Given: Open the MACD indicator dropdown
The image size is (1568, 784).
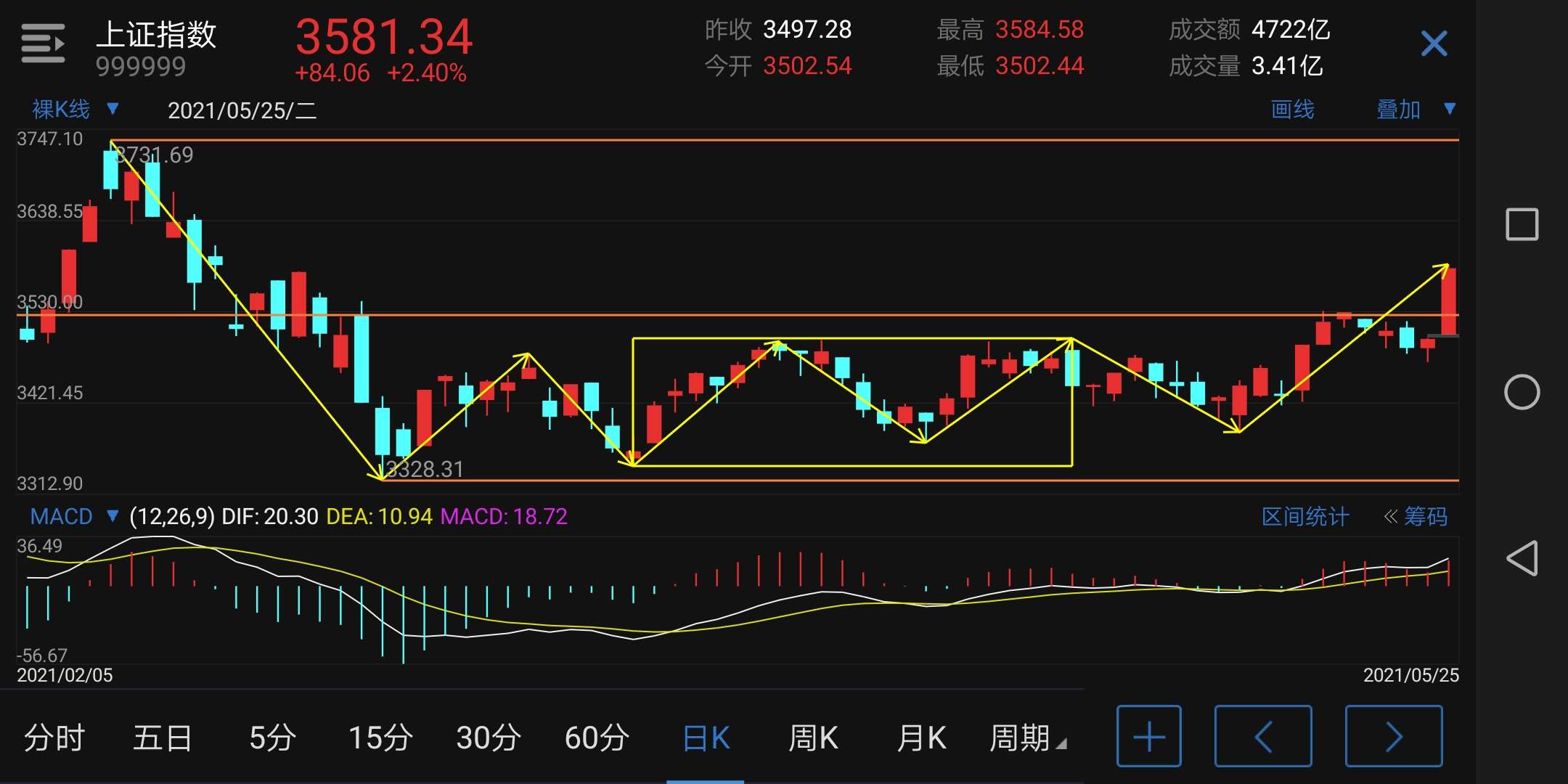Looking at the screenshot, I should (x=73, y=516).
